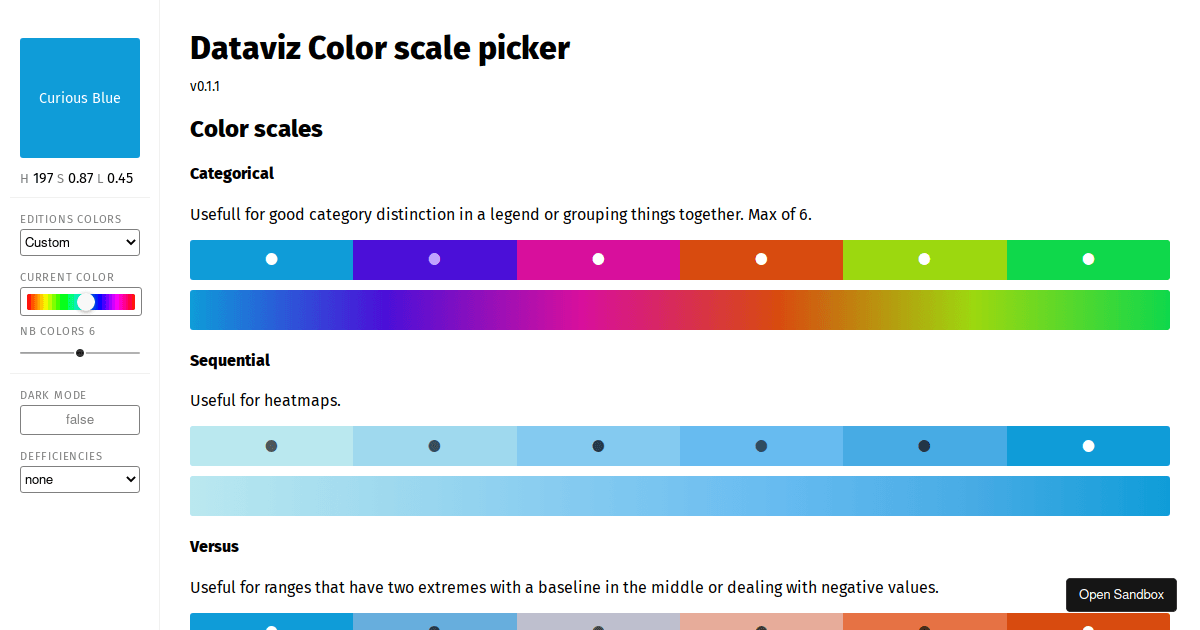1200x630 pixels.
Task: Select the green categorical color marker
Action: 1088,259
